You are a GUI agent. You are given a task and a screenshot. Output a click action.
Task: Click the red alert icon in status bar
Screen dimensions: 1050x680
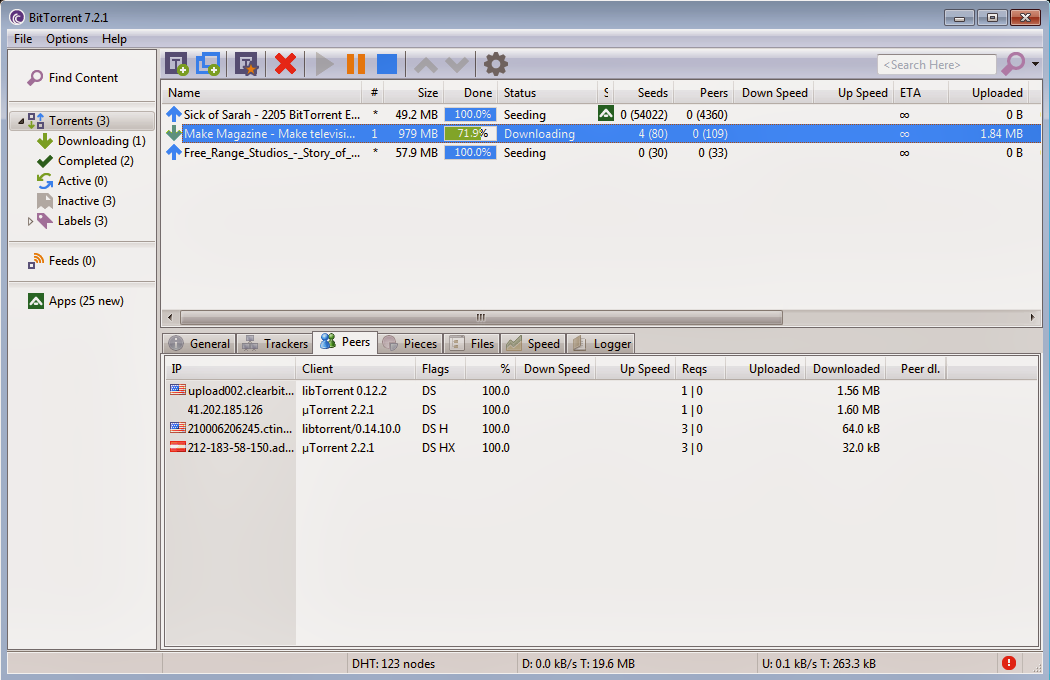[x=1008, y=663]
